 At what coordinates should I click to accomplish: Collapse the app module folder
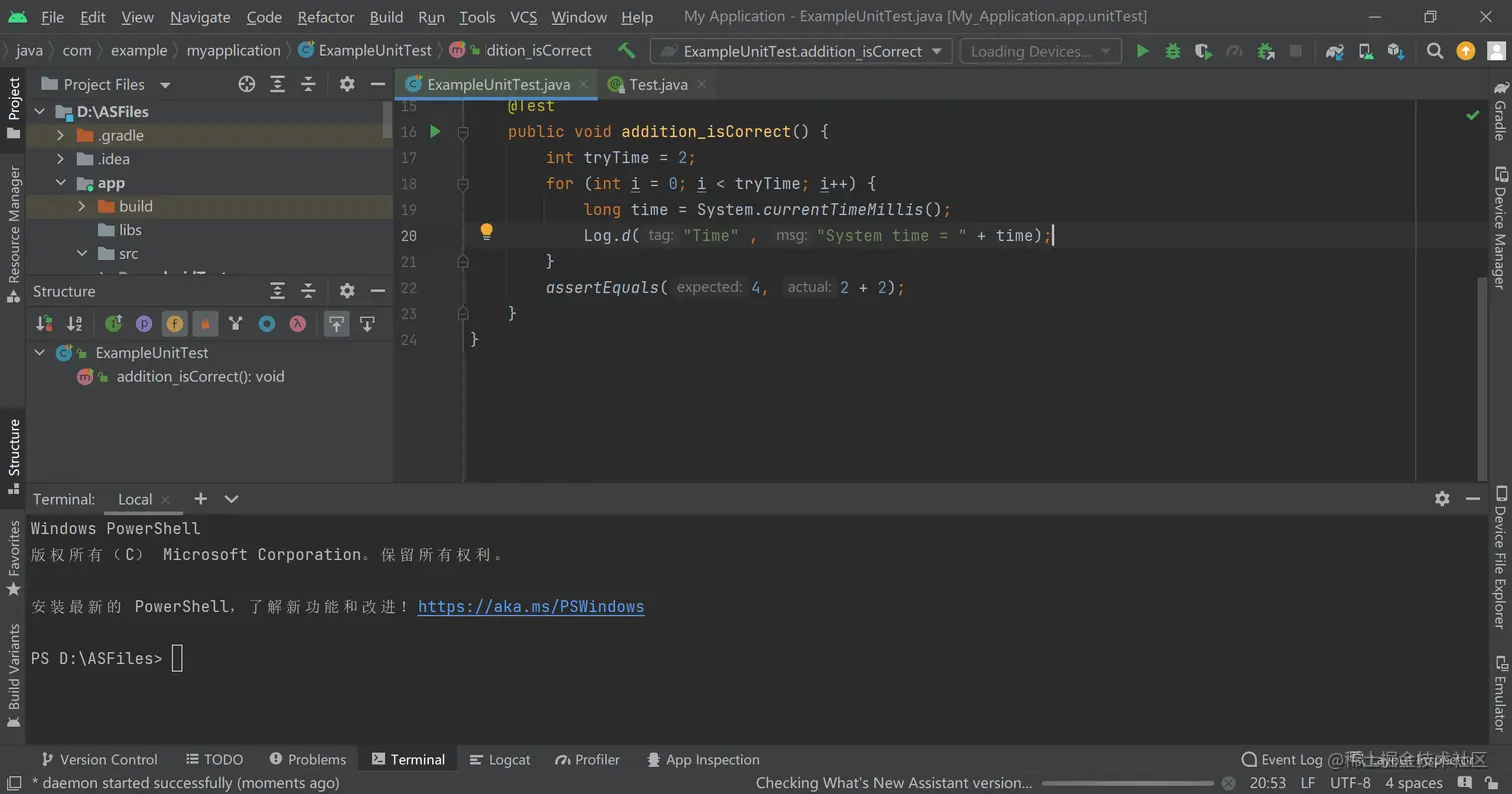pos(61,183)
